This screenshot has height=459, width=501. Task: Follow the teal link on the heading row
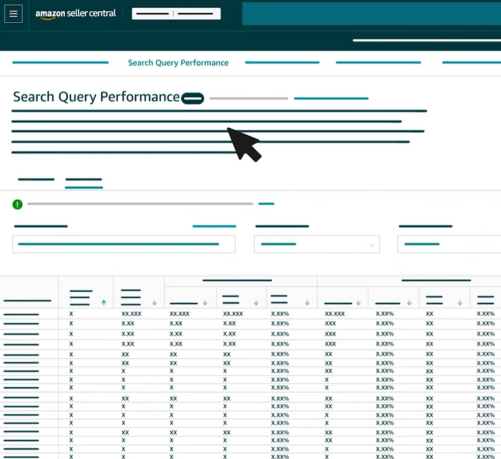pos(331,98)
